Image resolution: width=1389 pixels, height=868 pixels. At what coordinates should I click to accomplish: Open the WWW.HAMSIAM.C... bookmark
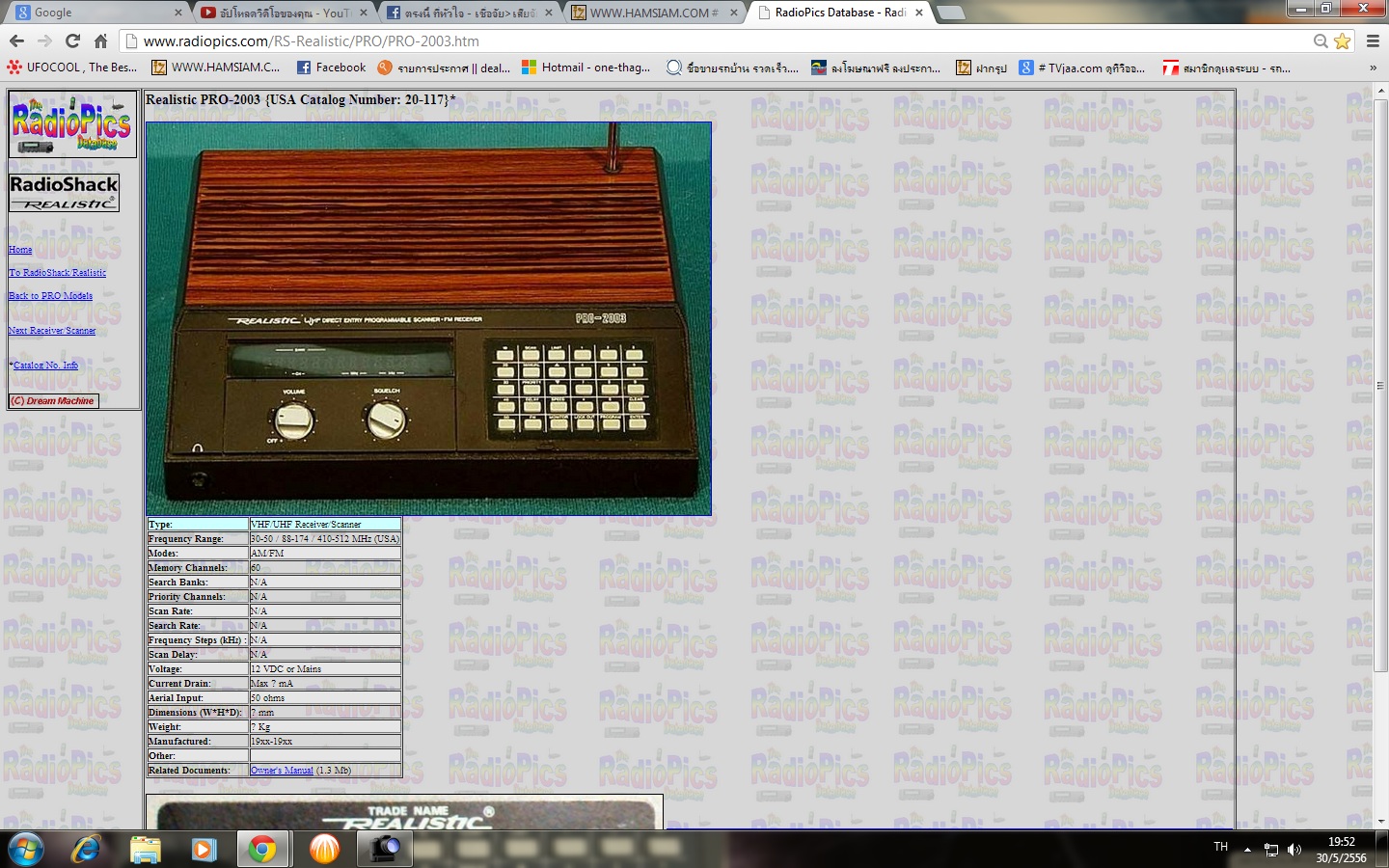tap(216, 68)
